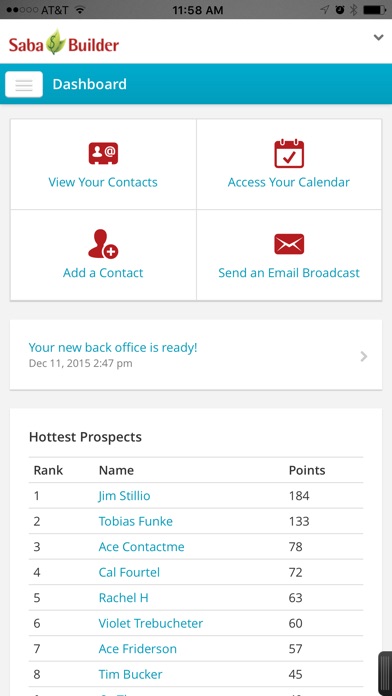392x696 pixels.
Task: Click the red envelope email icon
Action: tap(289, 244)
